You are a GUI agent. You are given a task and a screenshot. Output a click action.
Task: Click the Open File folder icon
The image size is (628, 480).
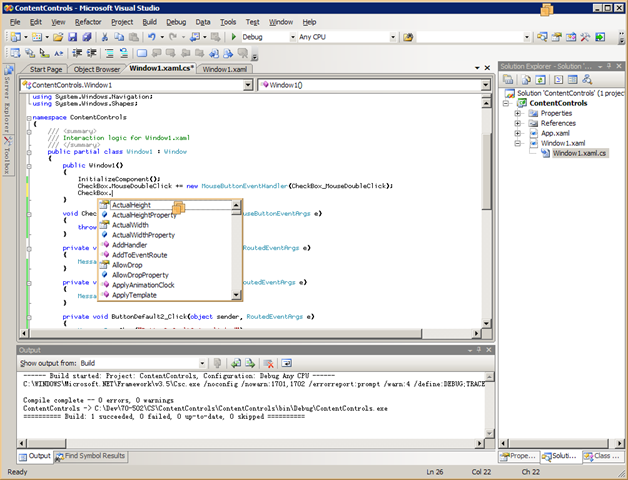pos(58,37)
